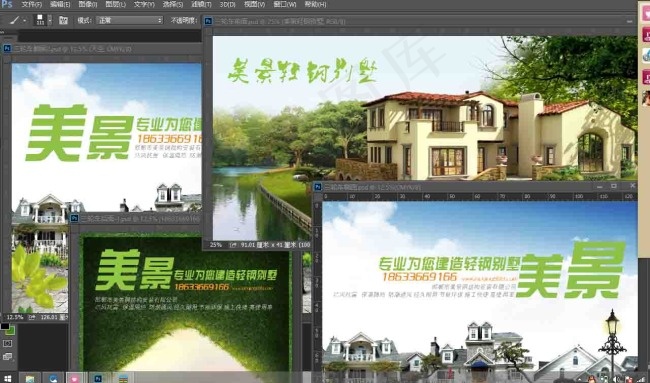650x383 pixels.
Task: Open the pink heart taskbar app
Action: [x=75, y=378]
